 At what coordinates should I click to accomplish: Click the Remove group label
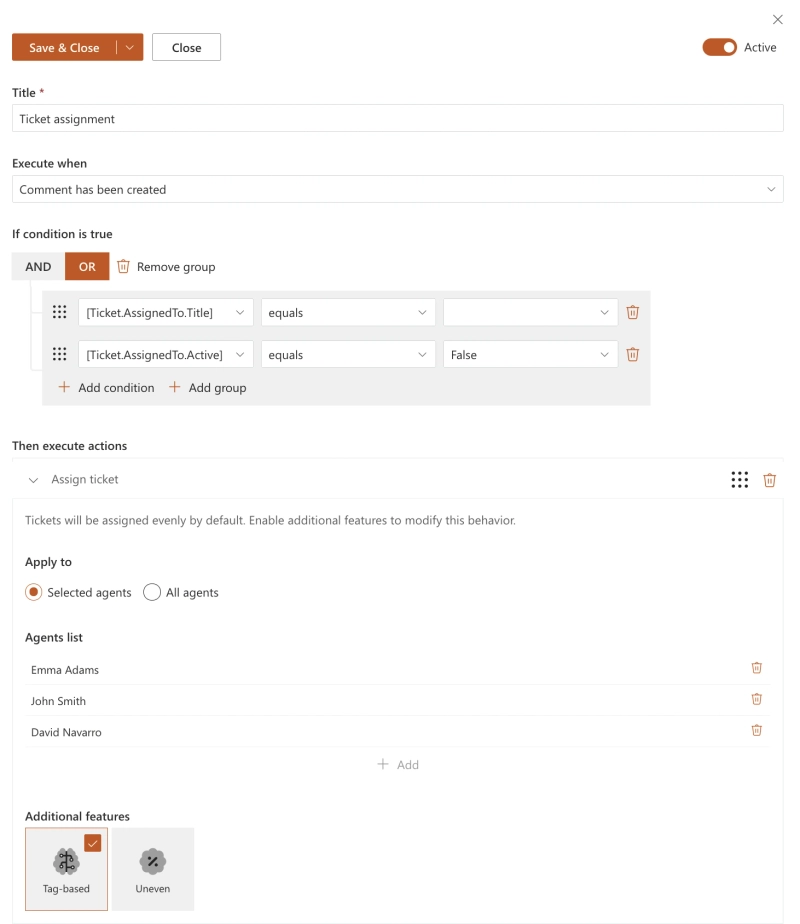176,267
